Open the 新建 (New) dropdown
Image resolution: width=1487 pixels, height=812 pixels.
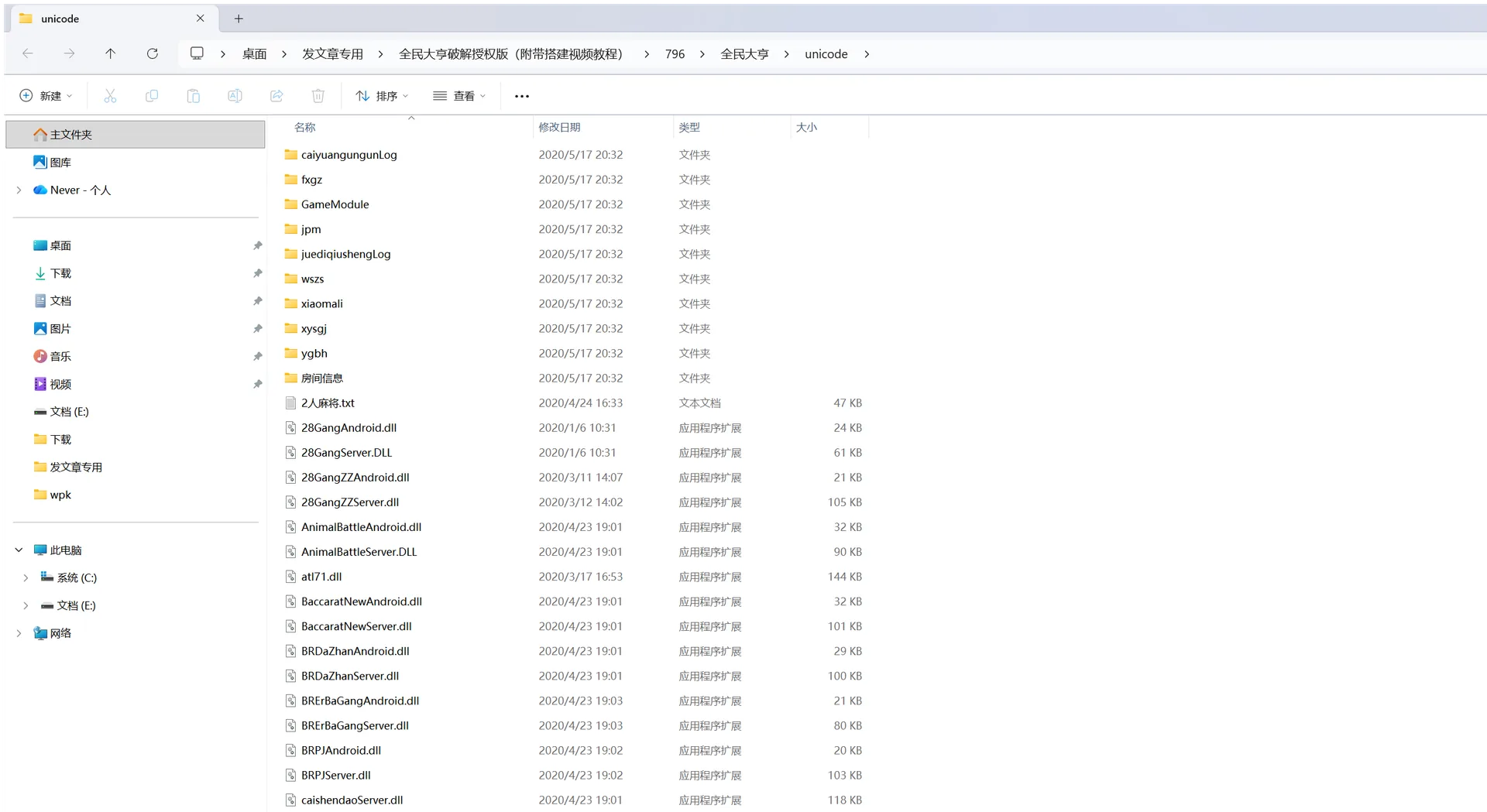tap(46, 96)
